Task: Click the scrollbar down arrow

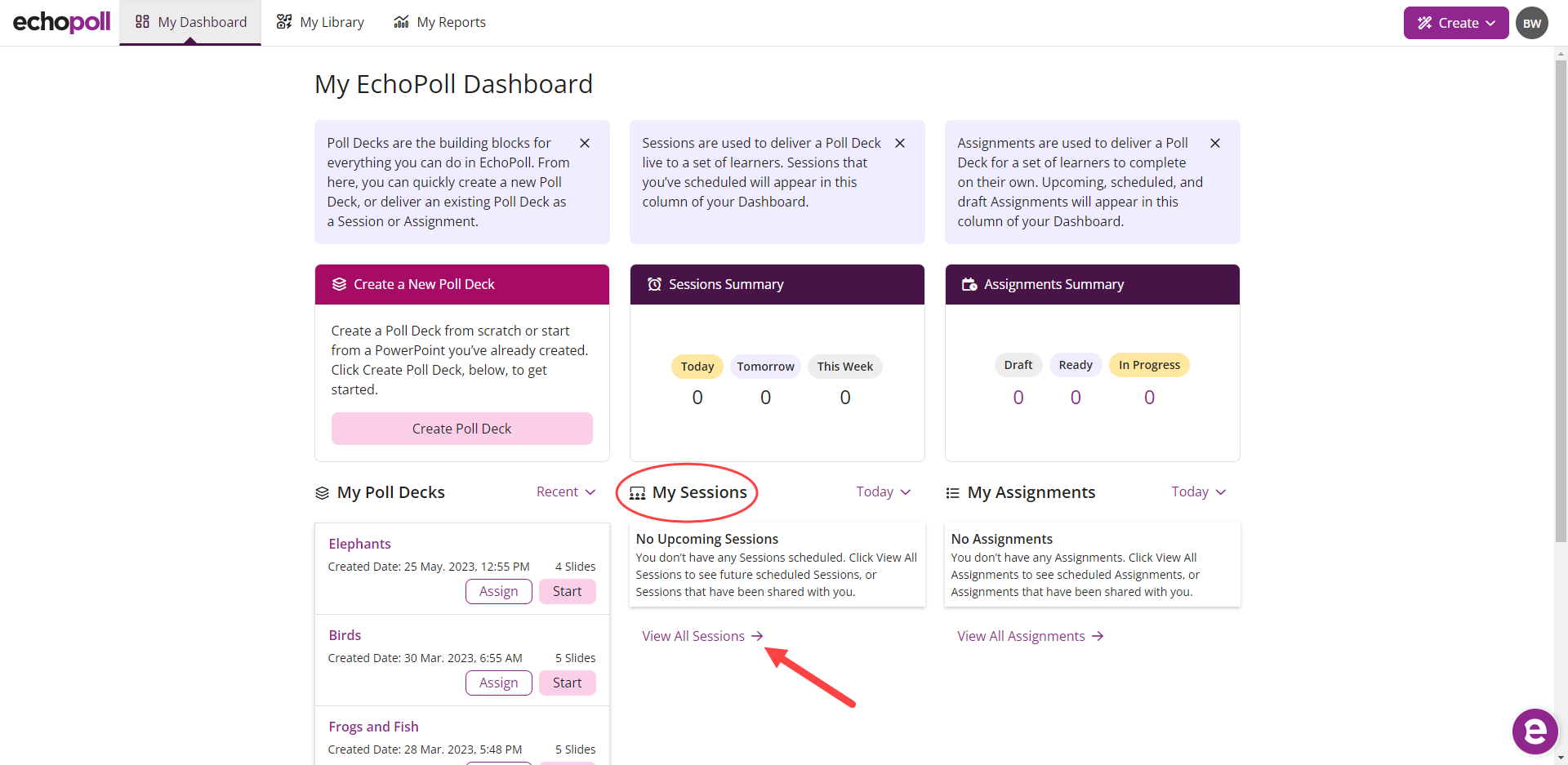Action: tap(1561, 758)
